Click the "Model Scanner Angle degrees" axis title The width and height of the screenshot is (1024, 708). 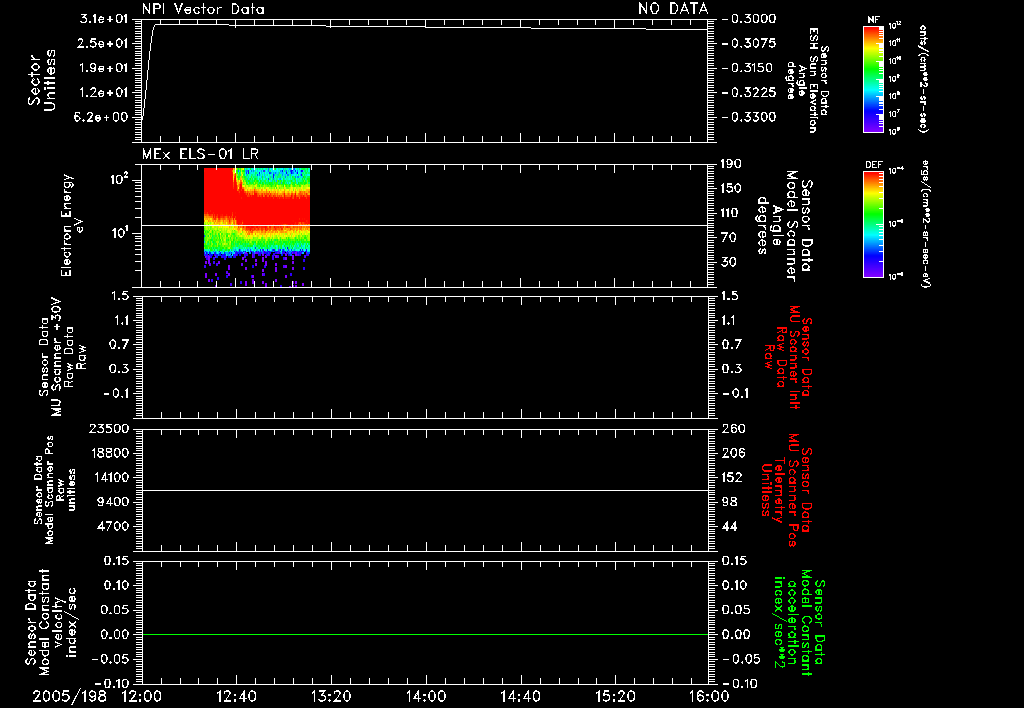click(784, 226)
